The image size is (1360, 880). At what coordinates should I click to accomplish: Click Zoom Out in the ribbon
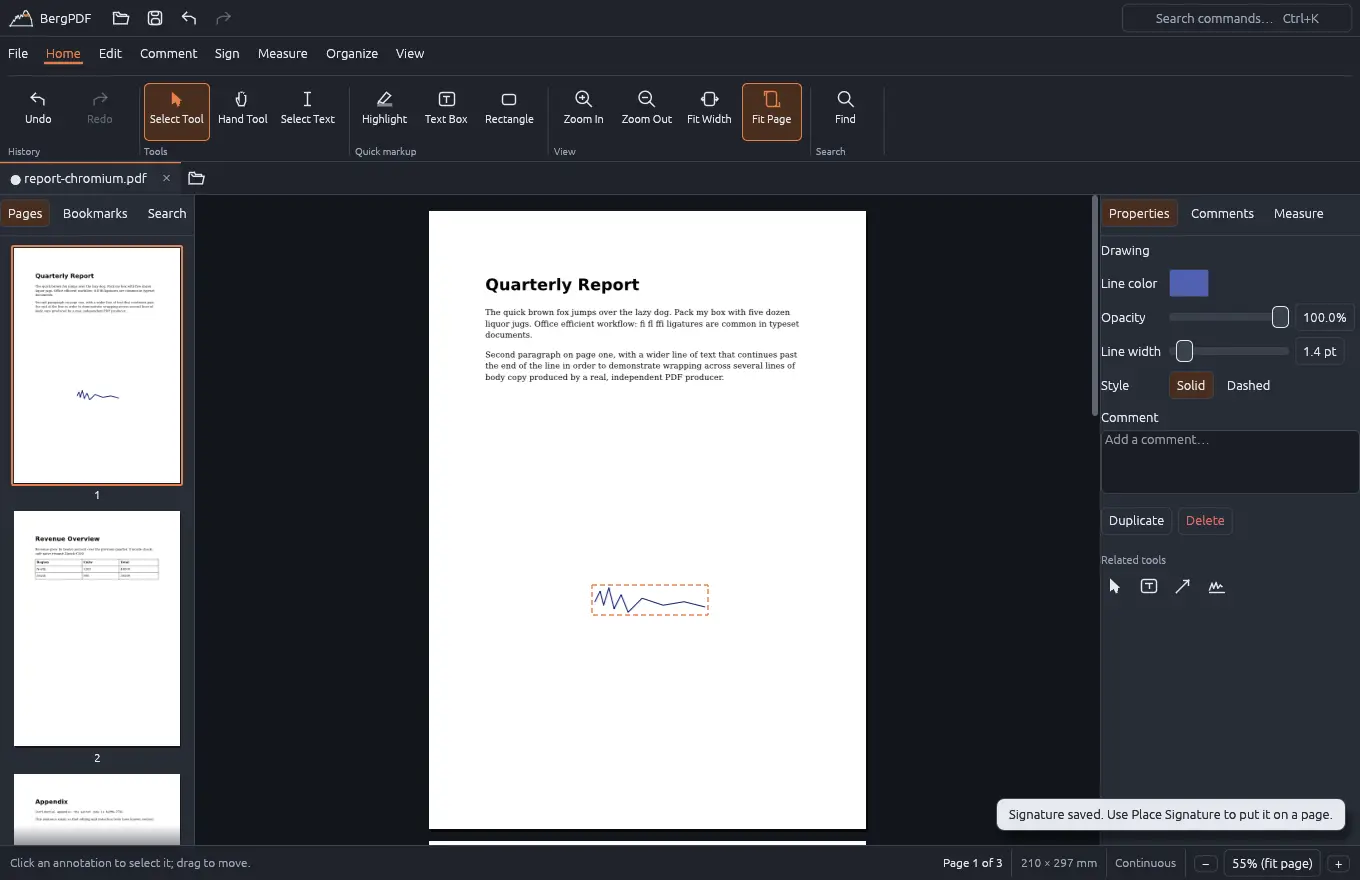click(647, 111)
